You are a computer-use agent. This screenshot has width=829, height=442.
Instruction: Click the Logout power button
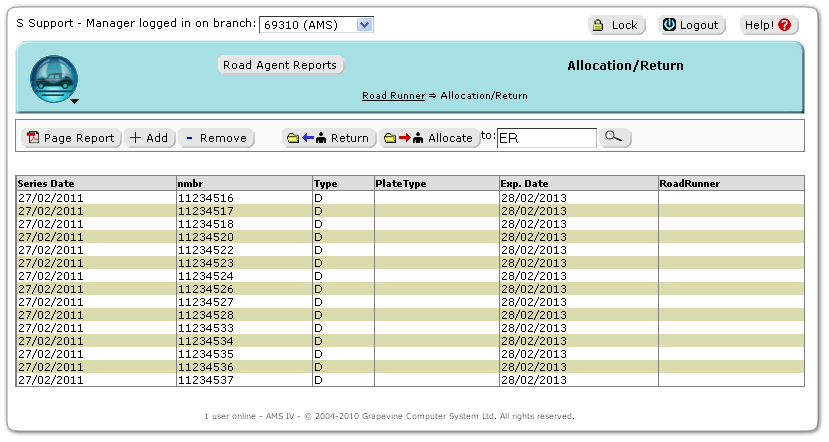[x=691, y=25]
